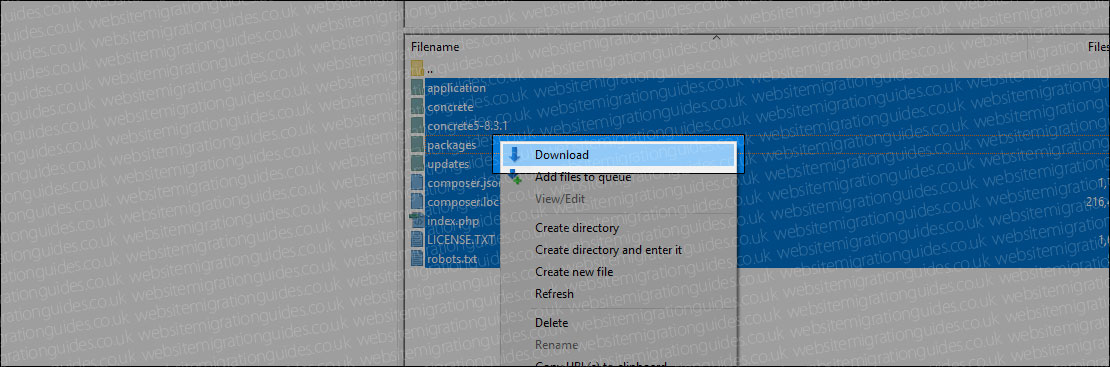Image resolution: width=1110 pixels, height=367 pixels.
Task: Choose Delete from the context menu
Action: click(551, 323)
